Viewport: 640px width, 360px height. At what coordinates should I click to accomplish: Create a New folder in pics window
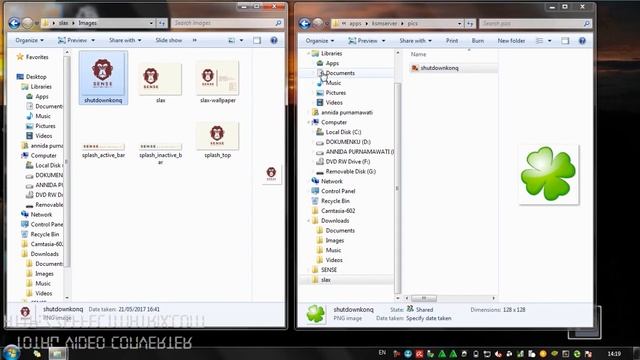pyautogui.click(x=511, y=41)
